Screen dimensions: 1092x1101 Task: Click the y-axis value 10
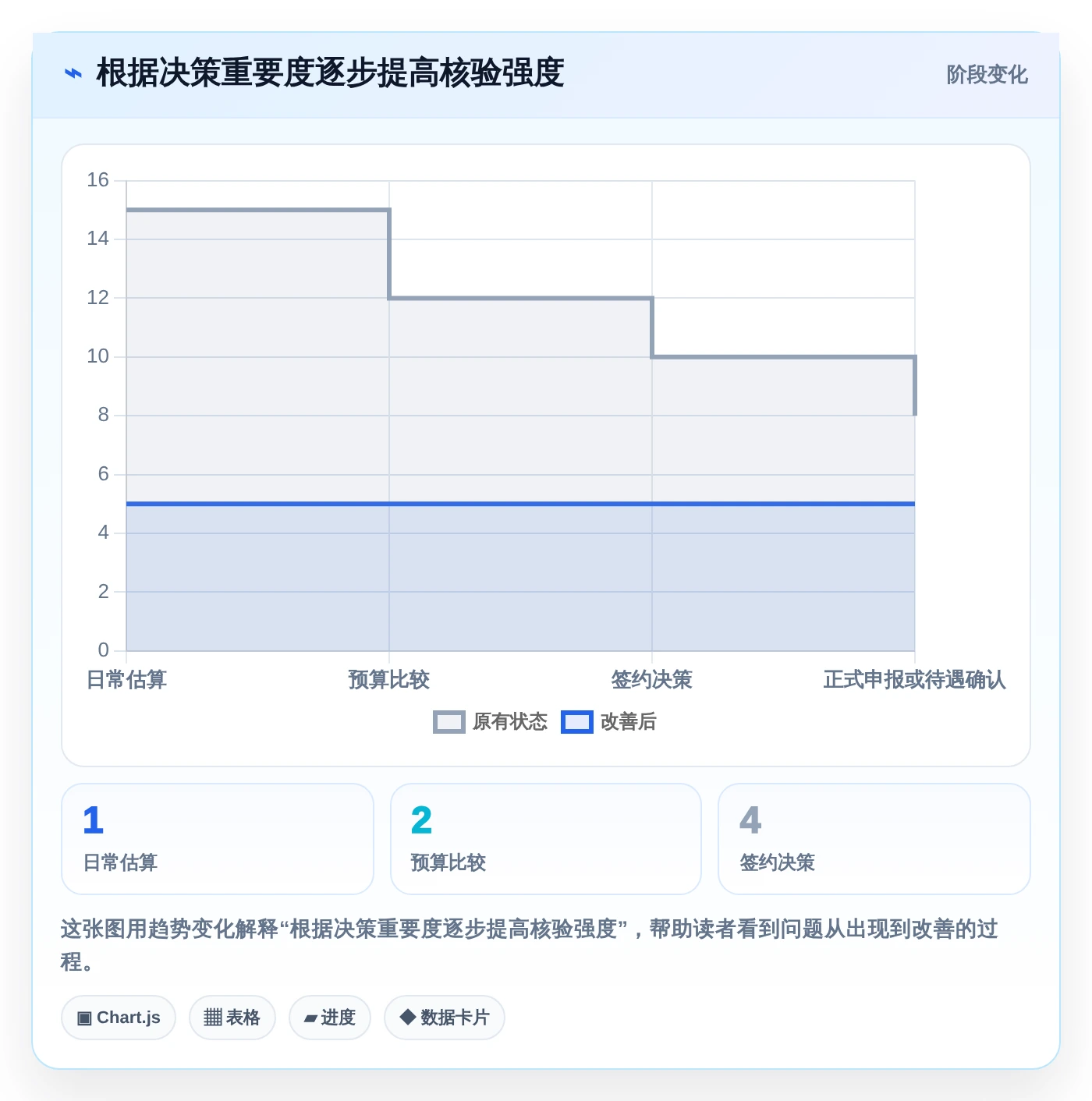(98, 356)
